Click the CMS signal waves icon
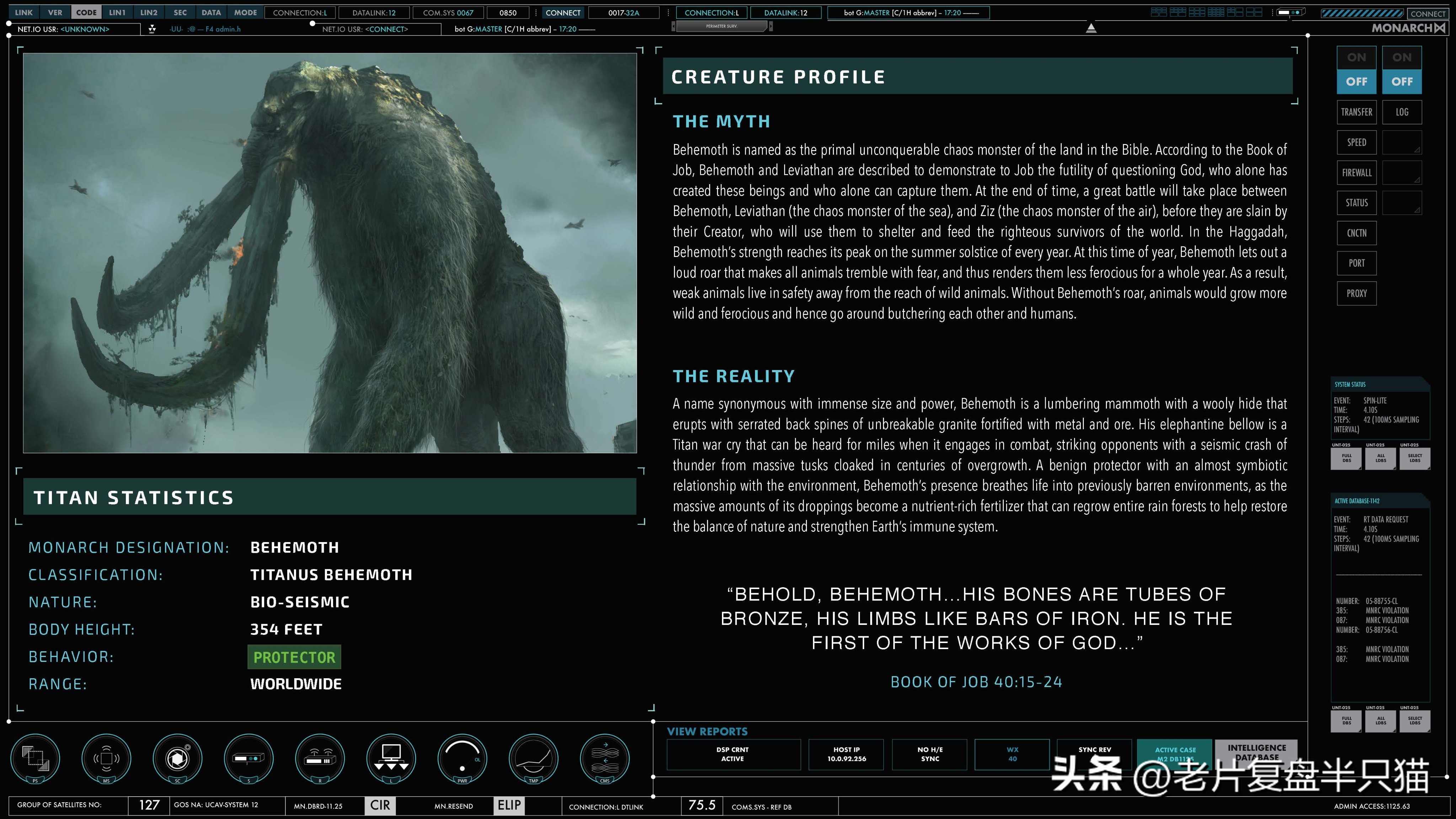Viewport: 1456px width, 819px height. [605, 758]
